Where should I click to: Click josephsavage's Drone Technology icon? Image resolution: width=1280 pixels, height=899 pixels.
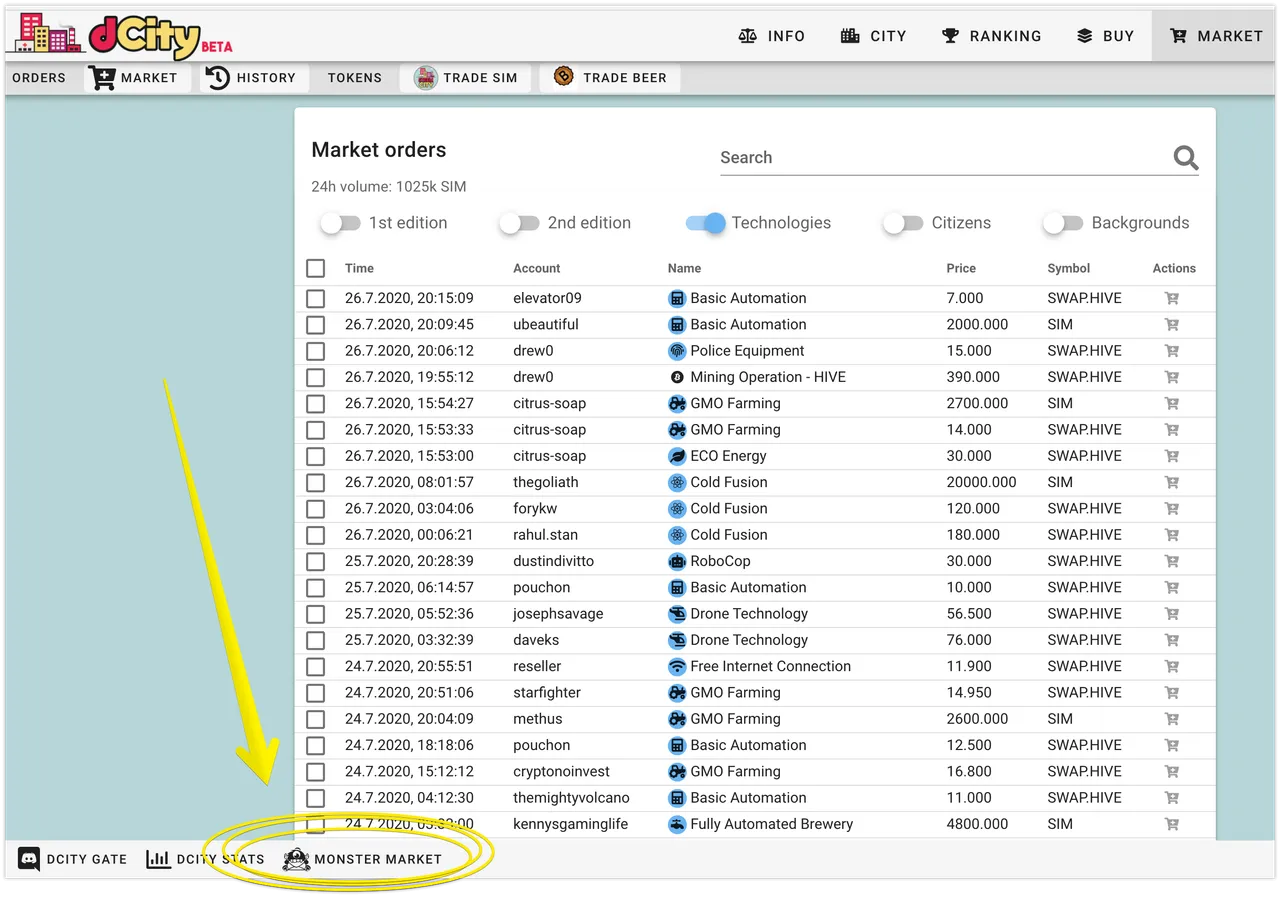click(677, 614)
